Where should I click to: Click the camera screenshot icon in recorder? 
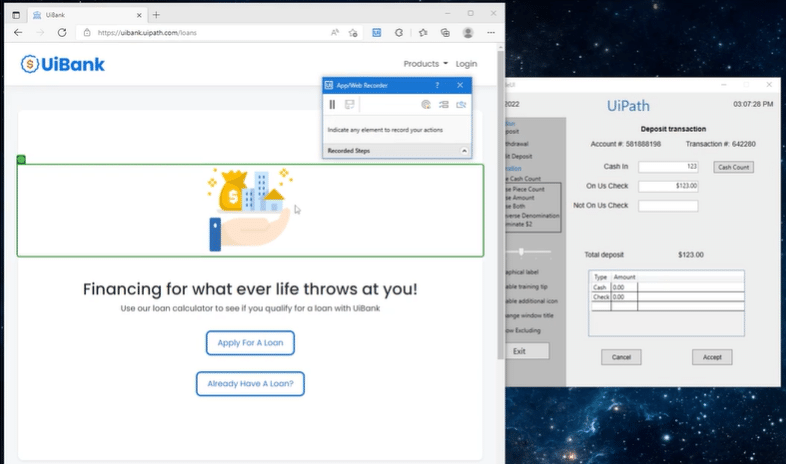coord(461,104)
